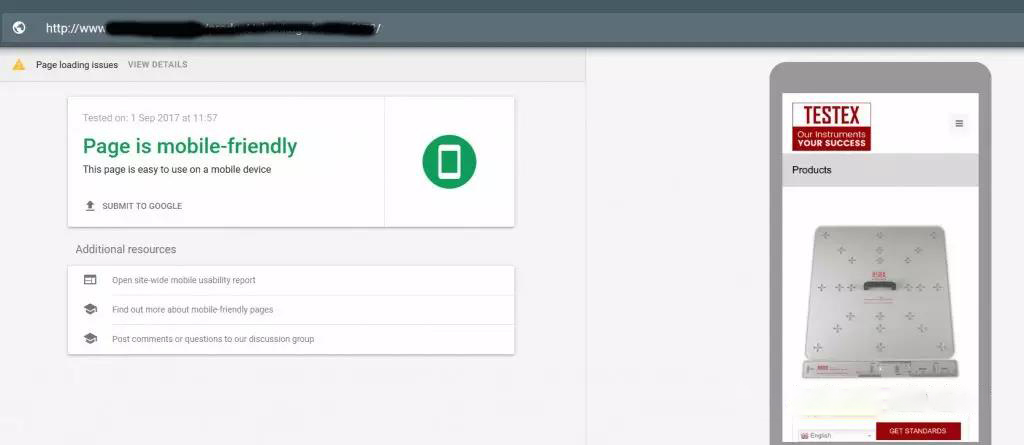Click the TESTEX logo in phone preview
This screenshot has height=445, width=1024.
pos(831,127)
